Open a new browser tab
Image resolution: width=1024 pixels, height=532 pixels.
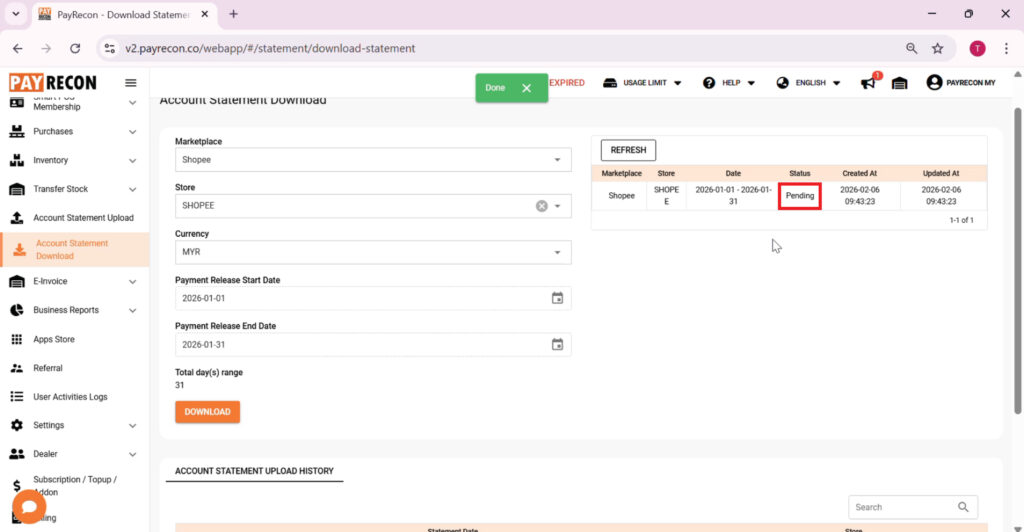[x=233, y=14]
